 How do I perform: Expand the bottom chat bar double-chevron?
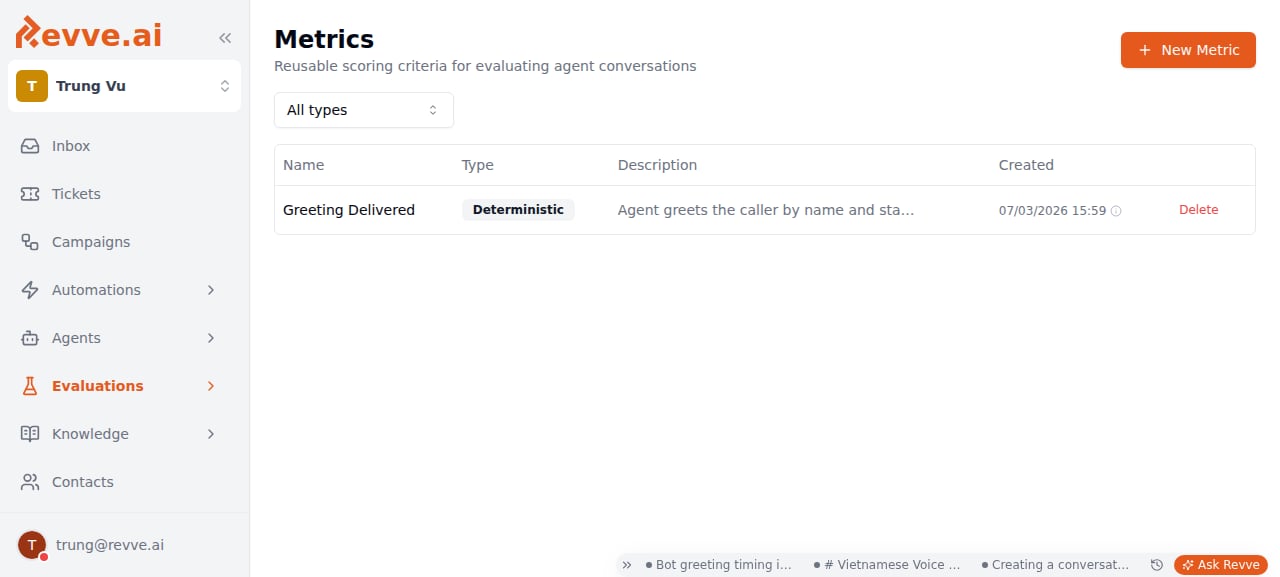point(627,565)
